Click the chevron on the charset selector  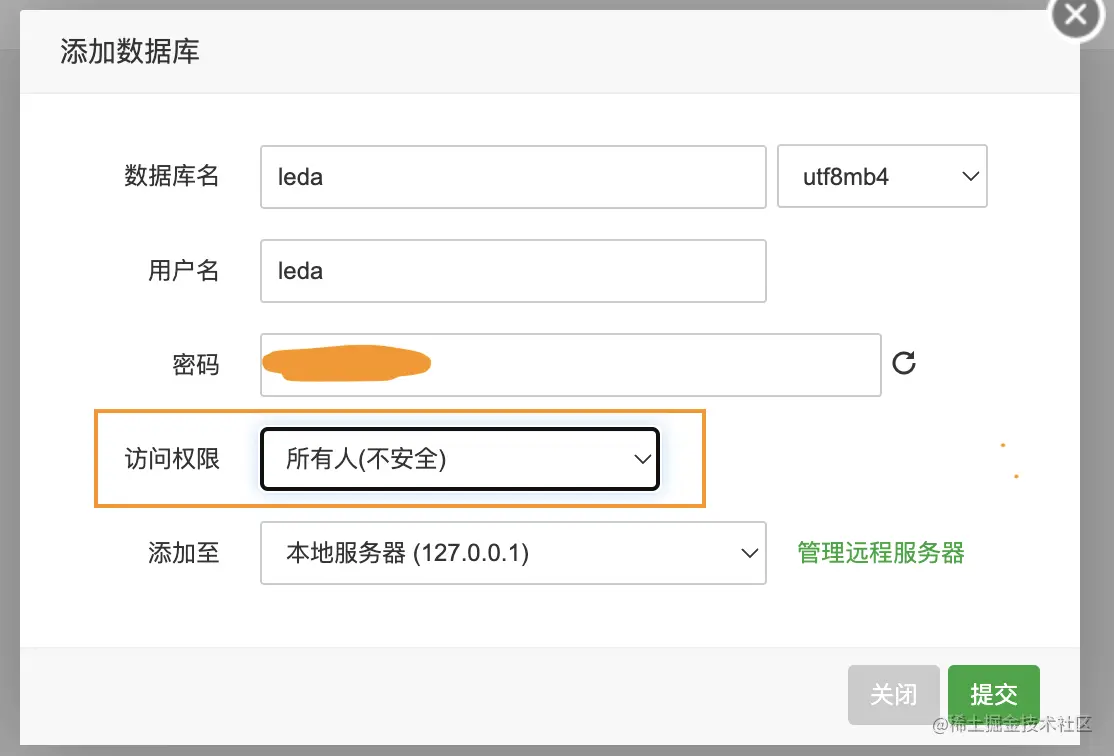(x=969, y=176)
